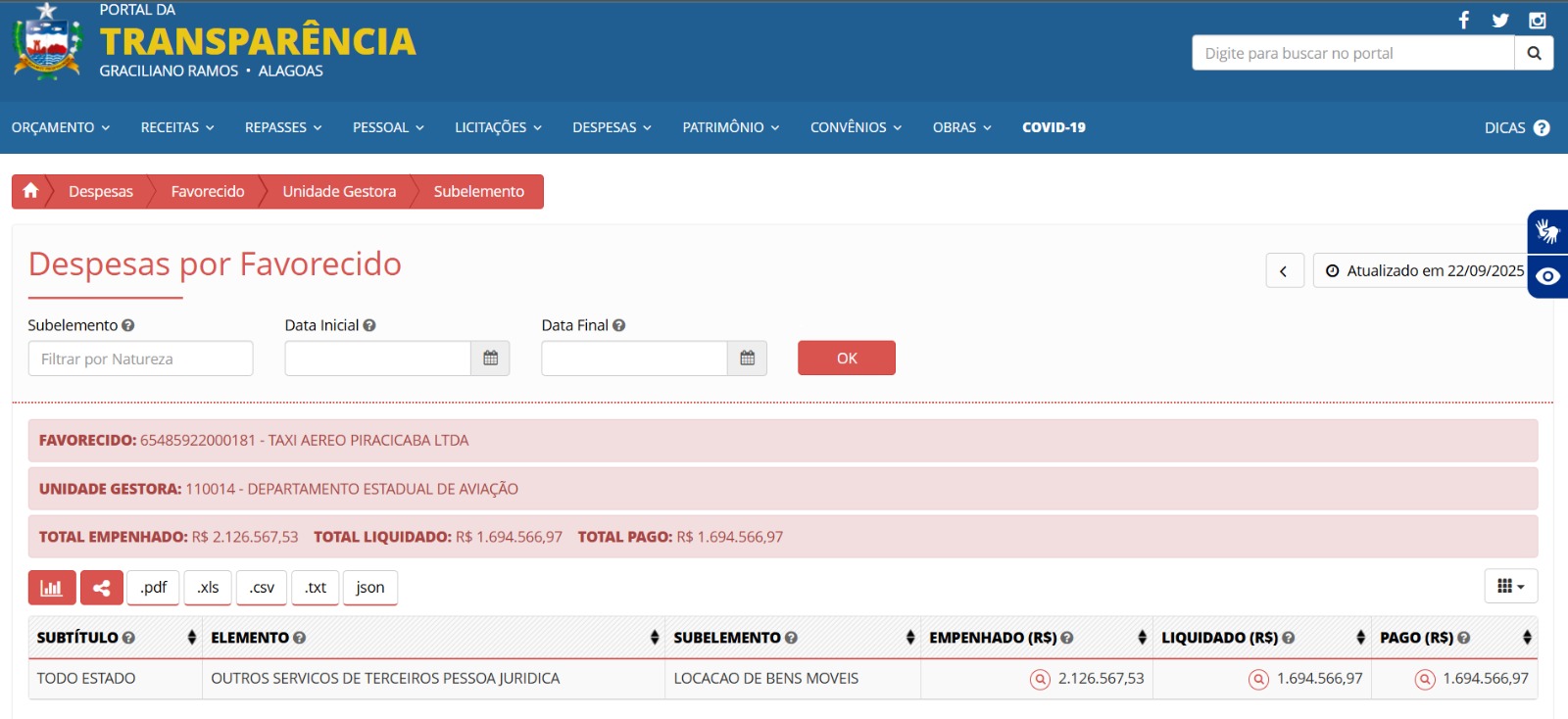
Task: Focus the portal search input field
Action: coord(1353,53)
